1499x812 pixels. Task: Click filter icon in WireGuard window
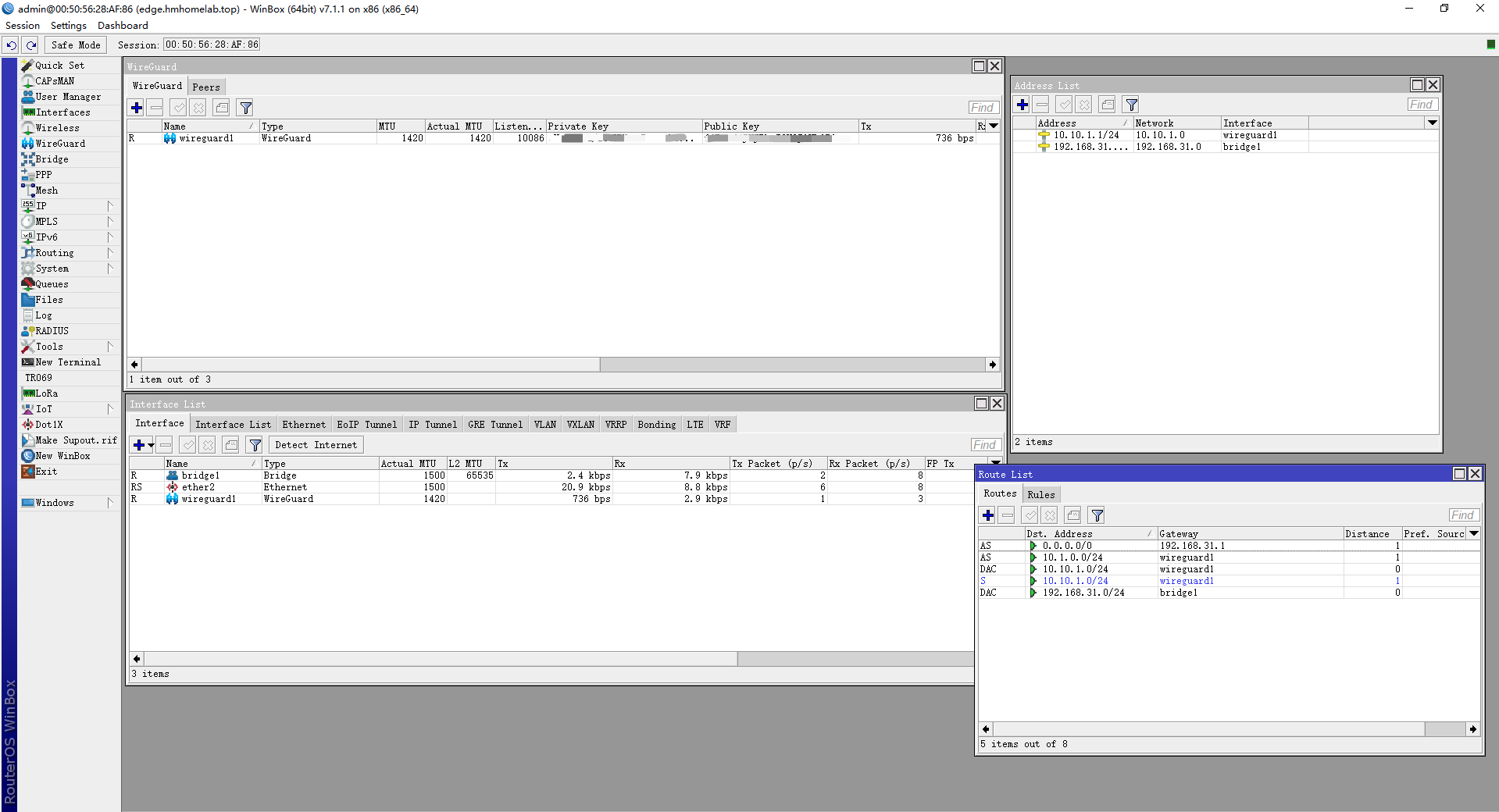coord(245,108)
